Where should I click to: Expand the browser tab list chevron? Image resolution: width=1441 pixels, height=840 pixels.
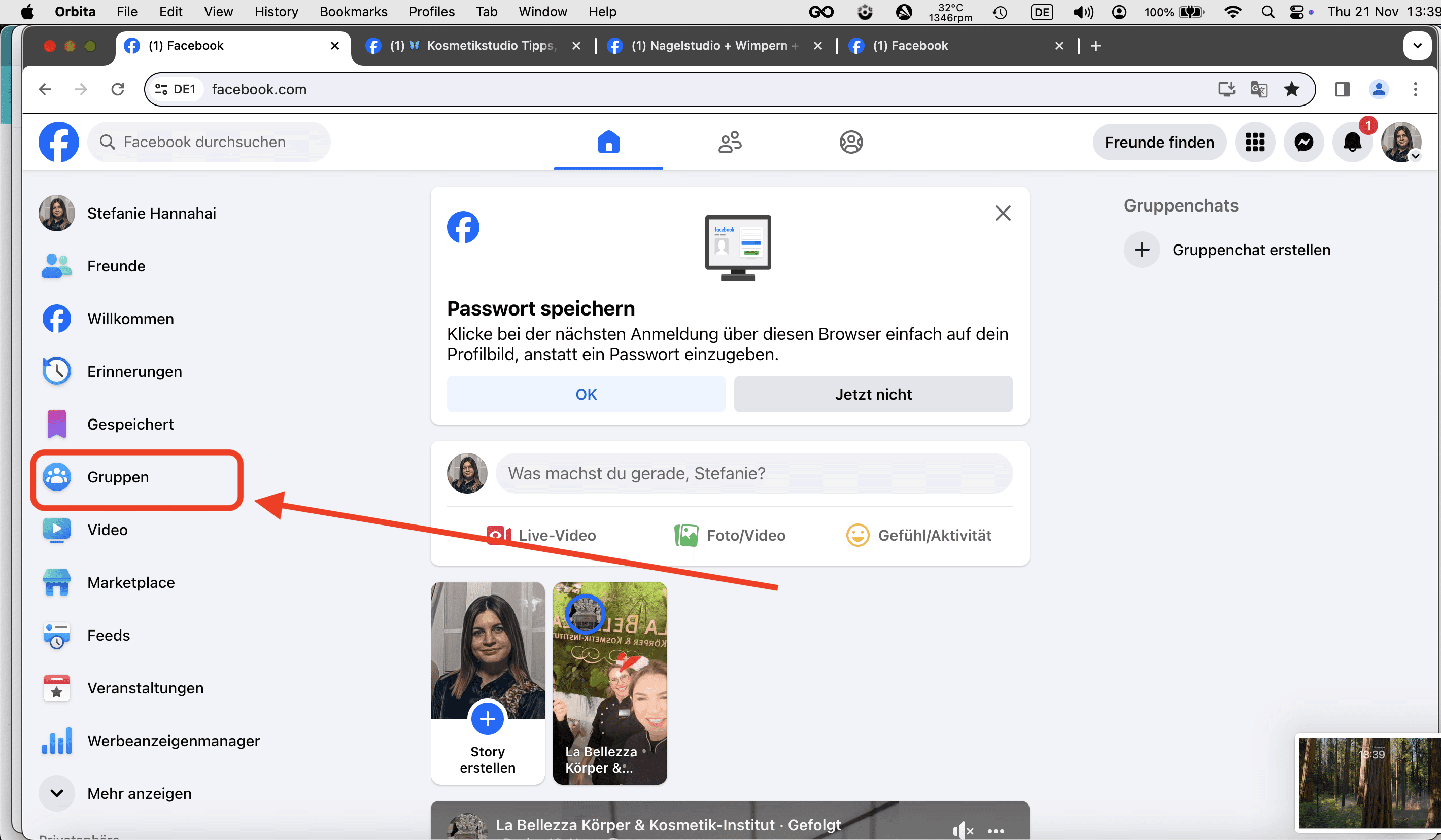[1417, 46]
